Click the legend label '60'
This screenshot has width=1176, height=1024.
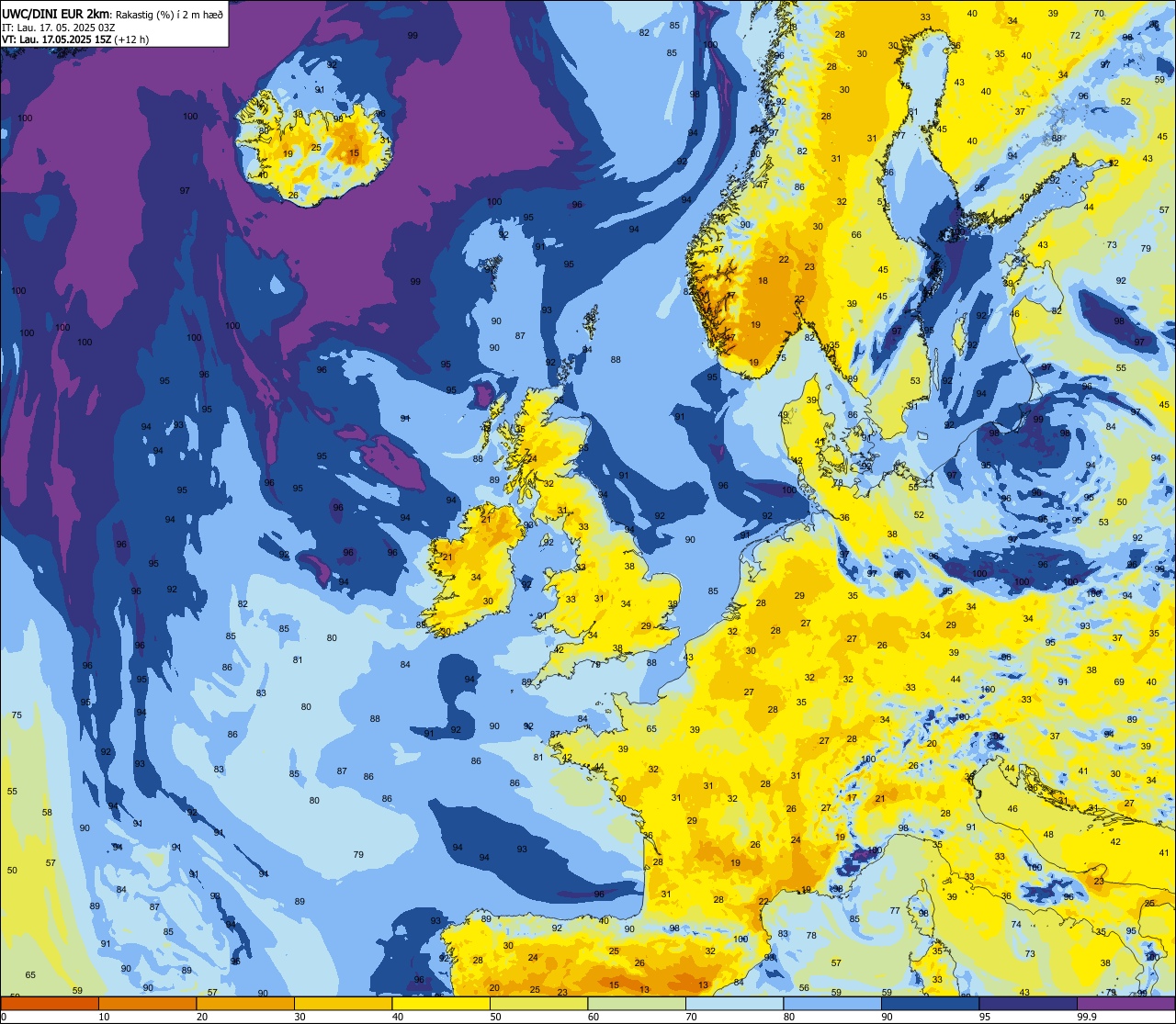pyautogui.click(x=594, y=1017)
